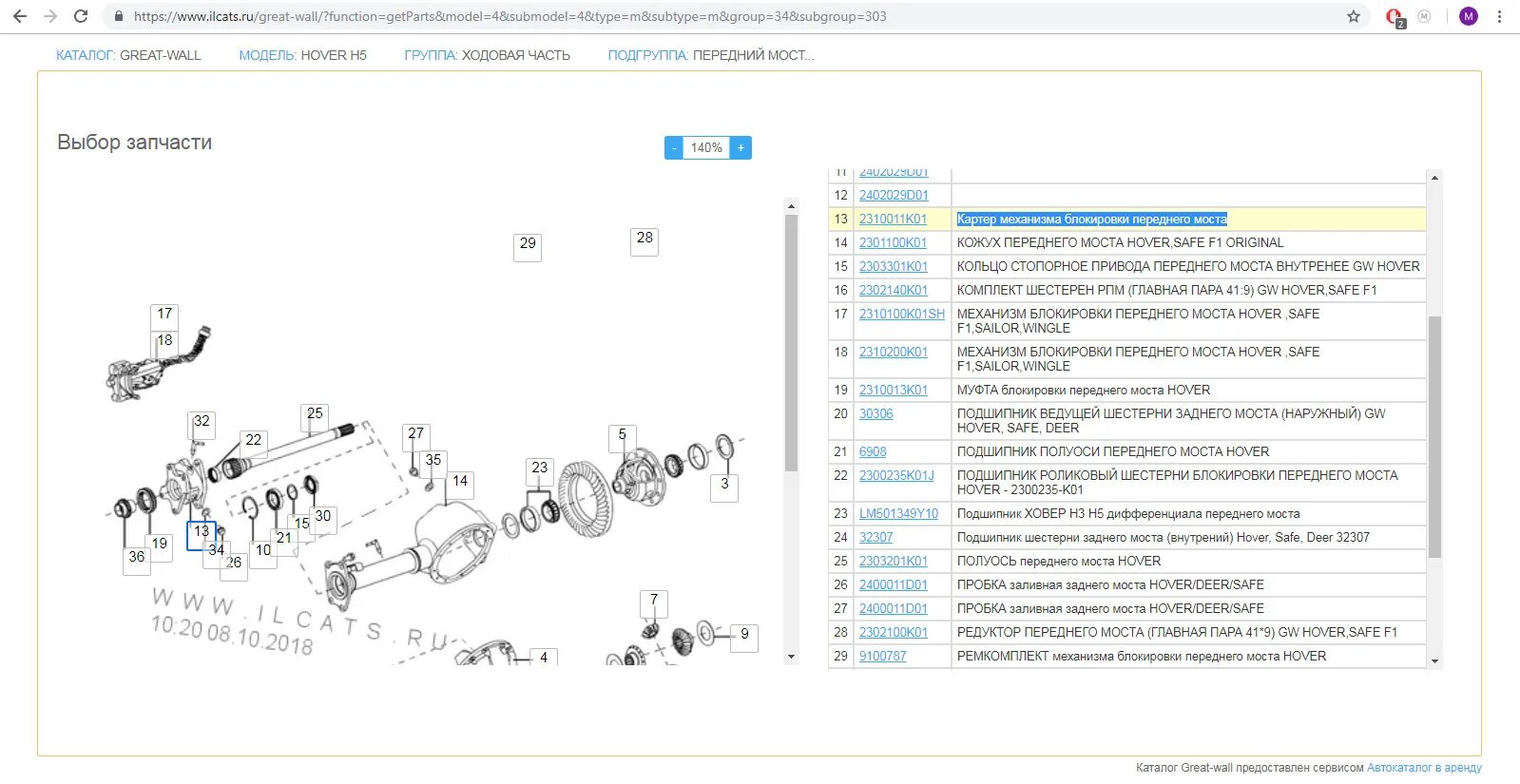Open part number 2310011K01 link
The width and height of the screenshot is (1520, 784).
point(893,219)
